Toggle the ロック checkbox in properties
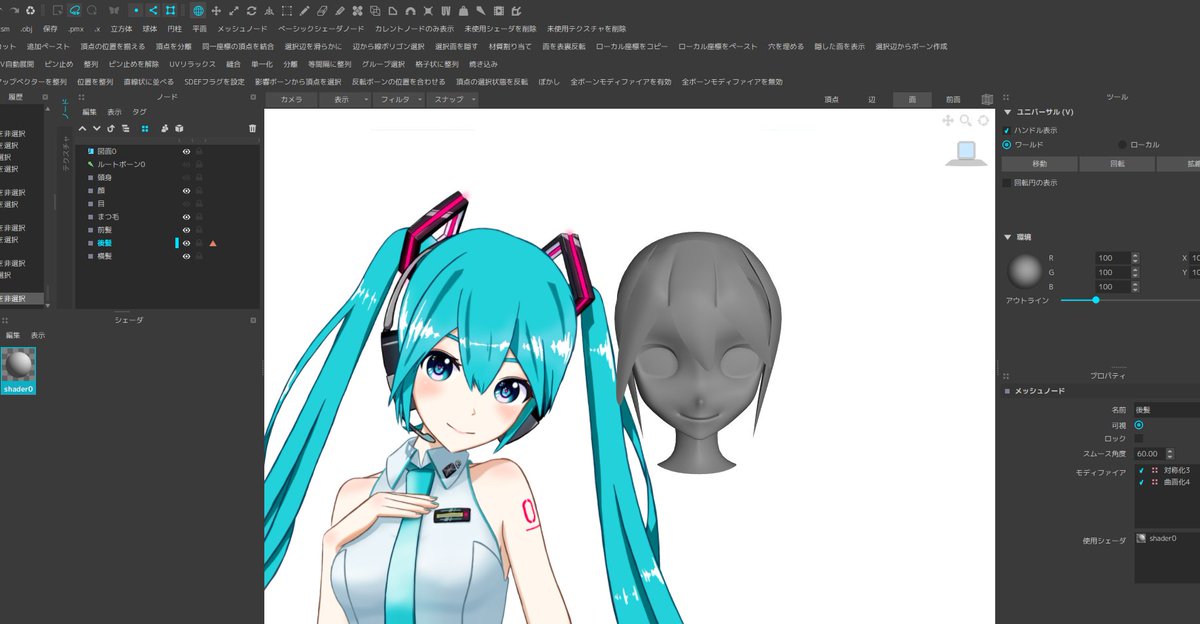The width and height of the screenshot is (1200, 624). click(x=1138, y=438)
